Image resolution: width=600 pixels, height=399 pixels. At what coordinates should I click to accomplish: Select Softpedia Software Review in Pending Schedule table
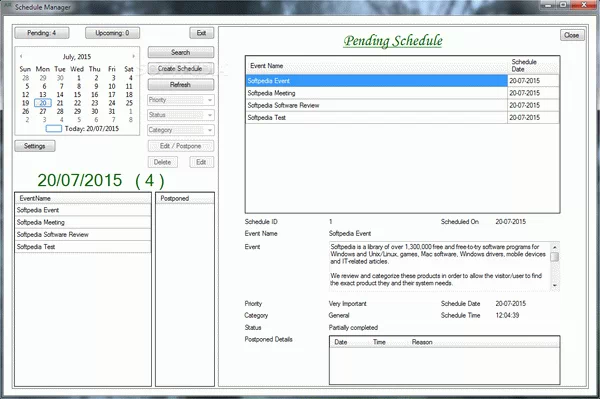[x=377, y=105]
